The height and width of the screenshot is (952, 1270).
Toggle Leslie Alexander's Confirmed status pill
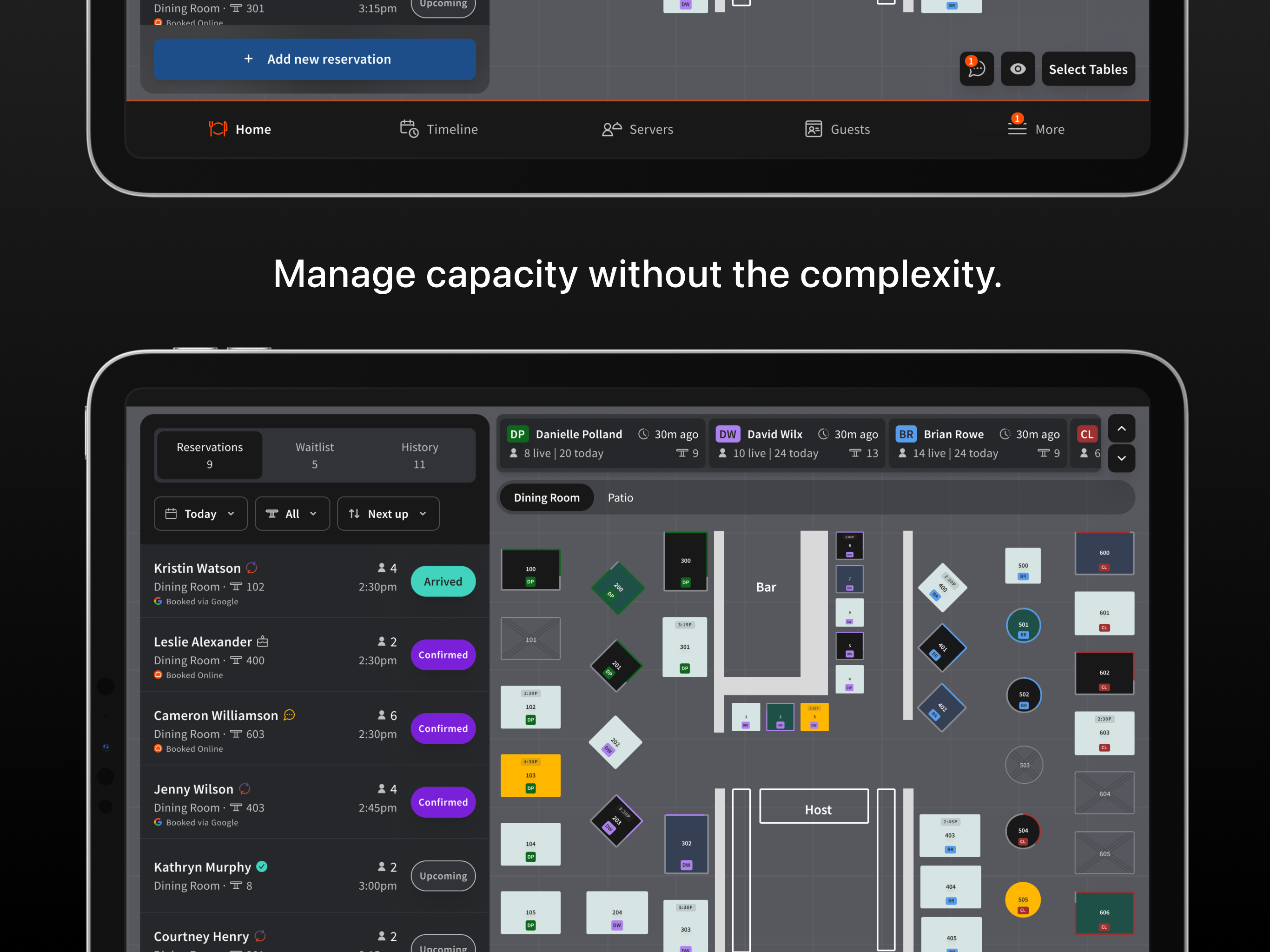[x=442, y=654]
